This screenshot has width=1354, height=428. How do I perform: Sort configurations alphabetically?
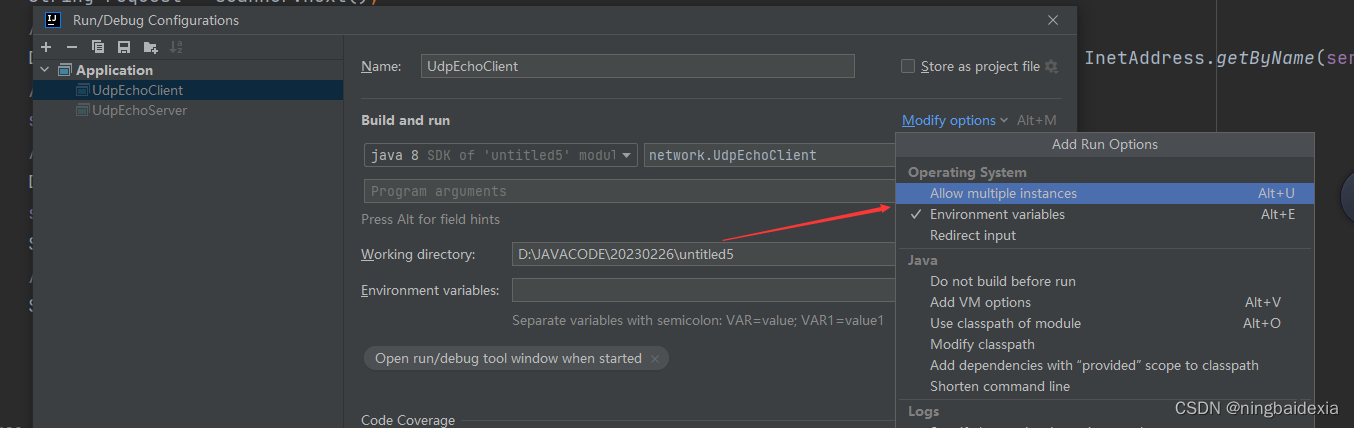click(177, 47)
